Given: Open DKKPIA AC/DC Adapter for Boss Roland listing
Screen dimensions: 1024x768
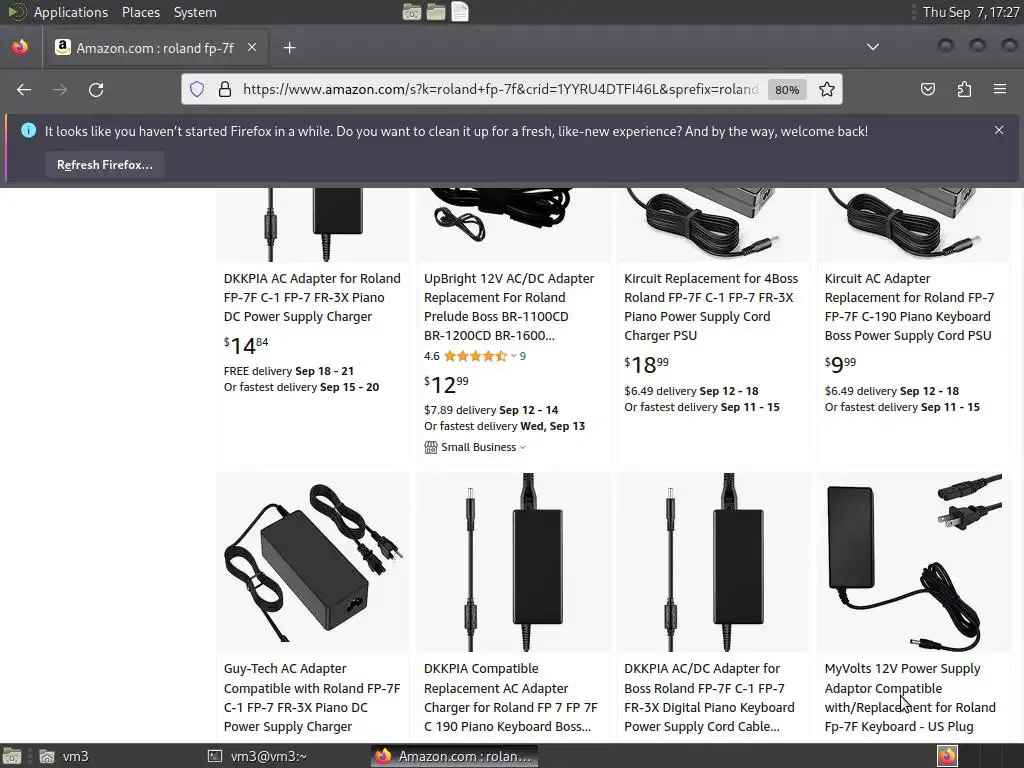Looking at the screenshot, I should pyautogui.click(x=709, y=697).
